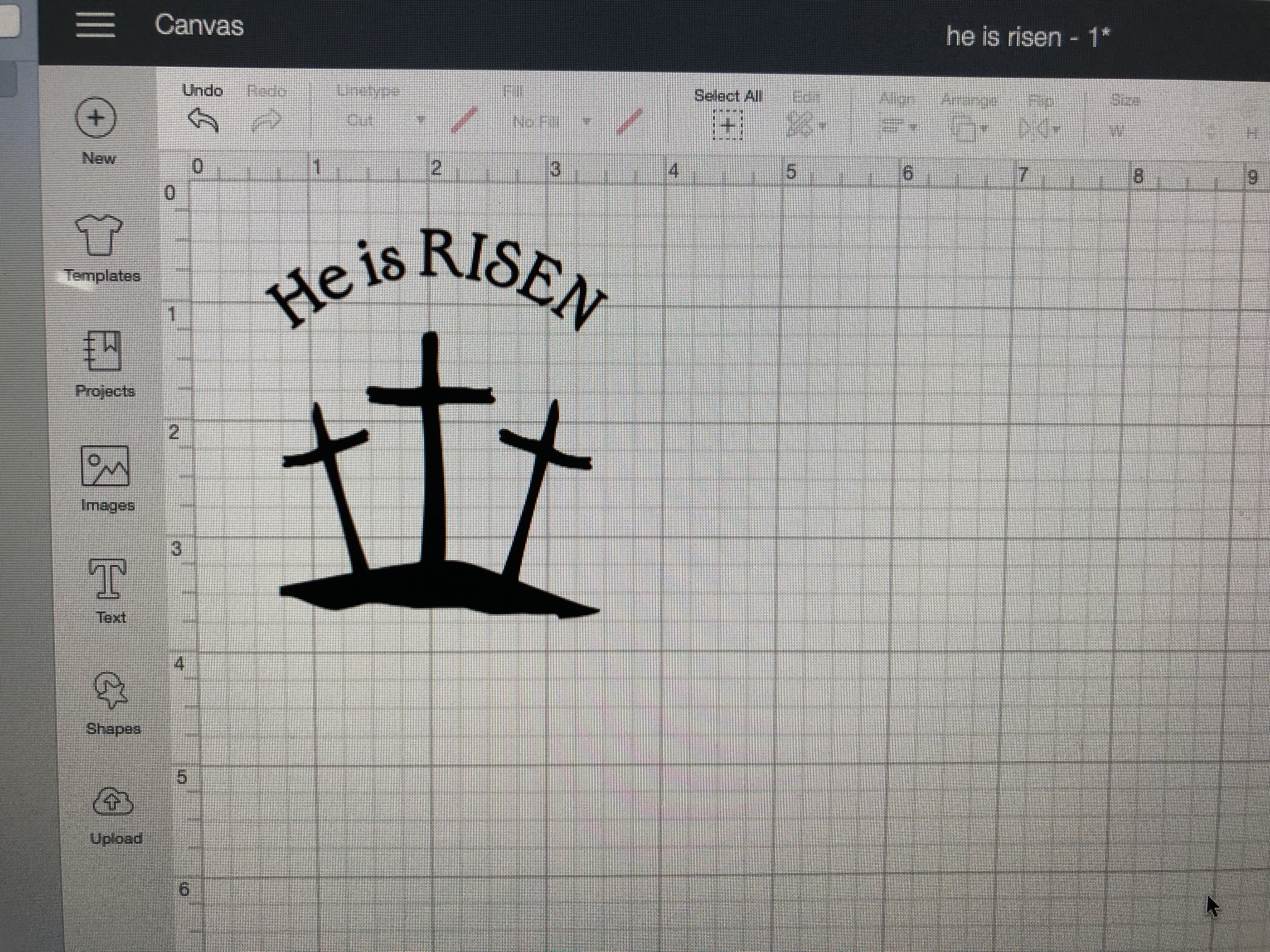
Task: Click the Undo arrow
Action: 203,120
